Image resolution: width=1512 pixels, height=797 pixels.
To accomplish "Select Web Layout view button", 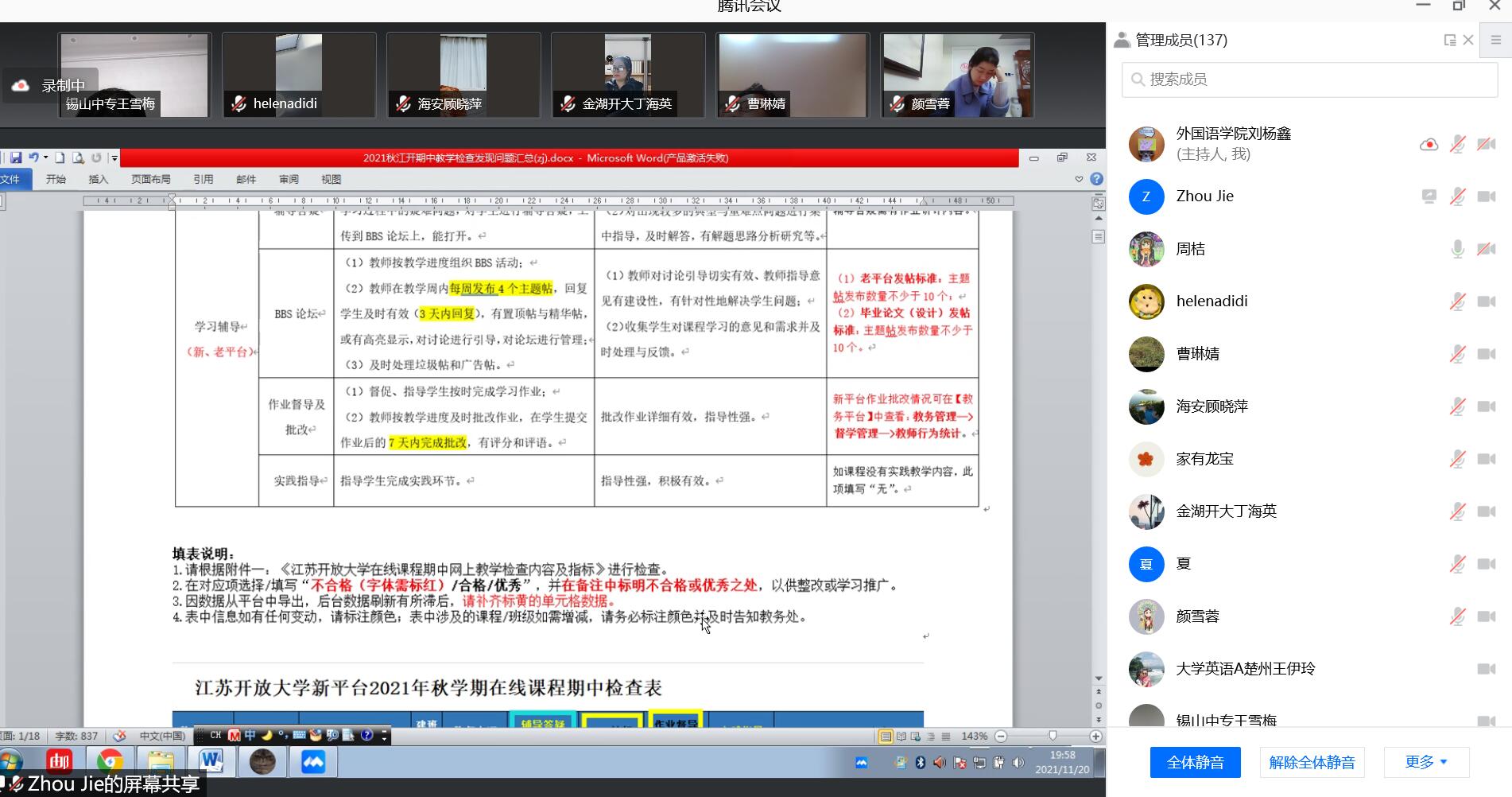I will 916,737.
